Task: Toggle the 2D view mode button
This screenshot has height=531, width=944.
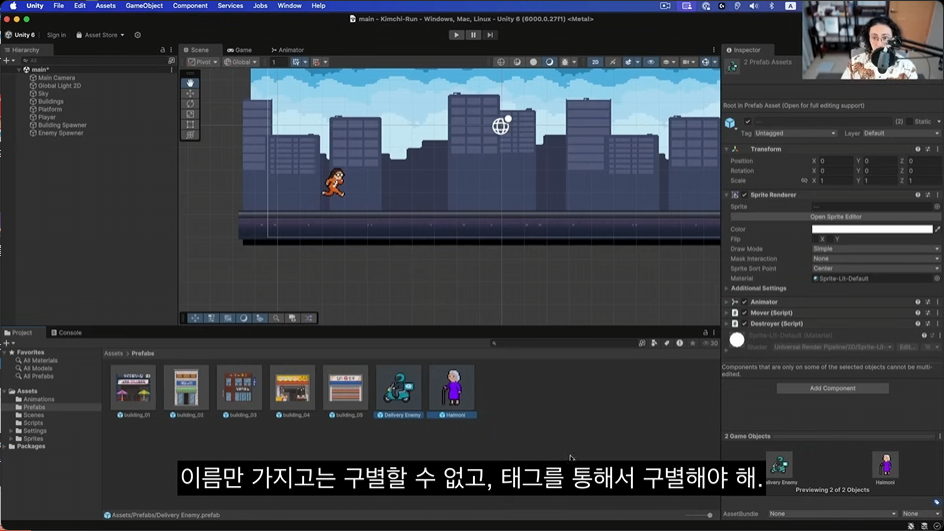Action: pos(595,62)
